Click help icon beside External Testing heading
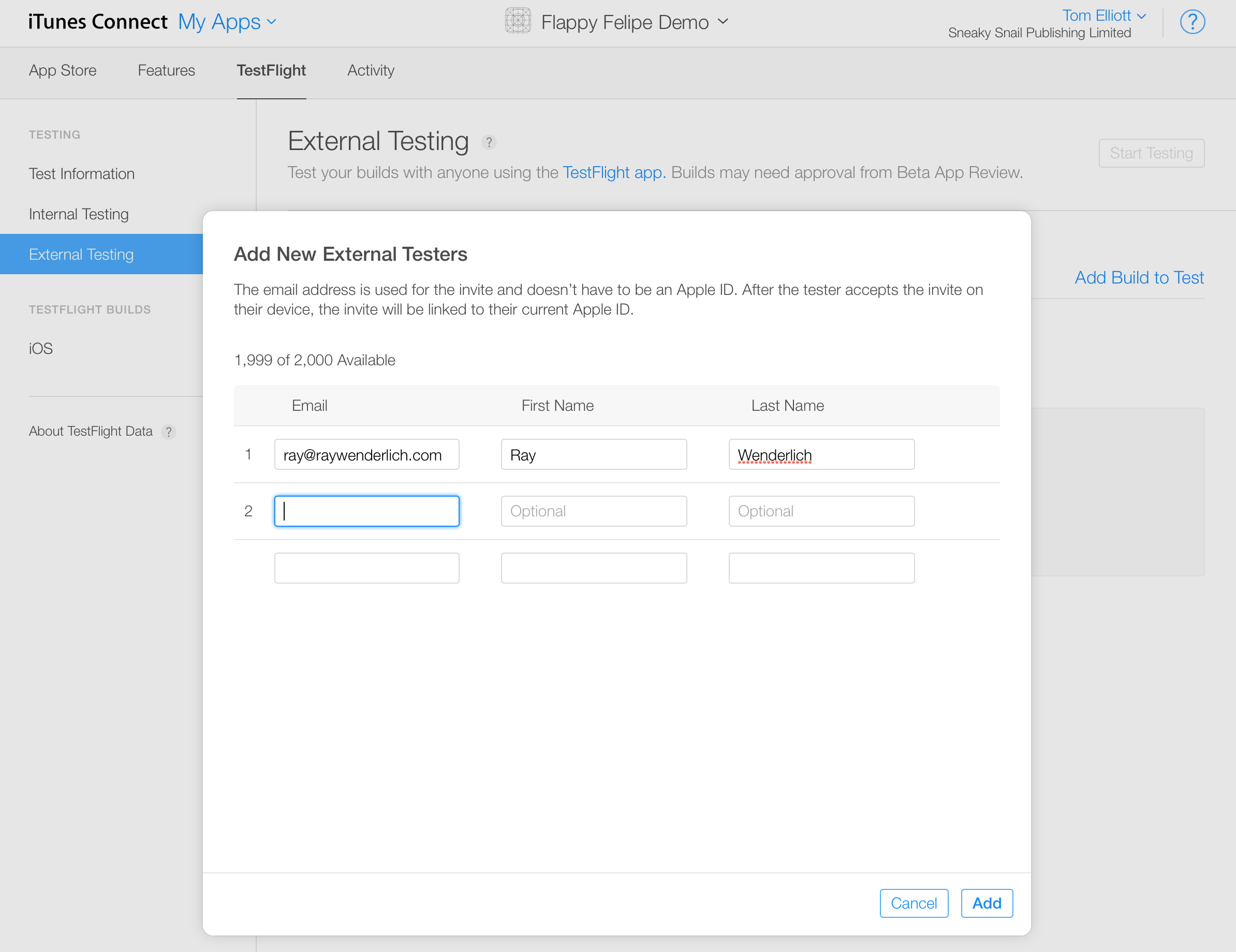 pos(489,143)
